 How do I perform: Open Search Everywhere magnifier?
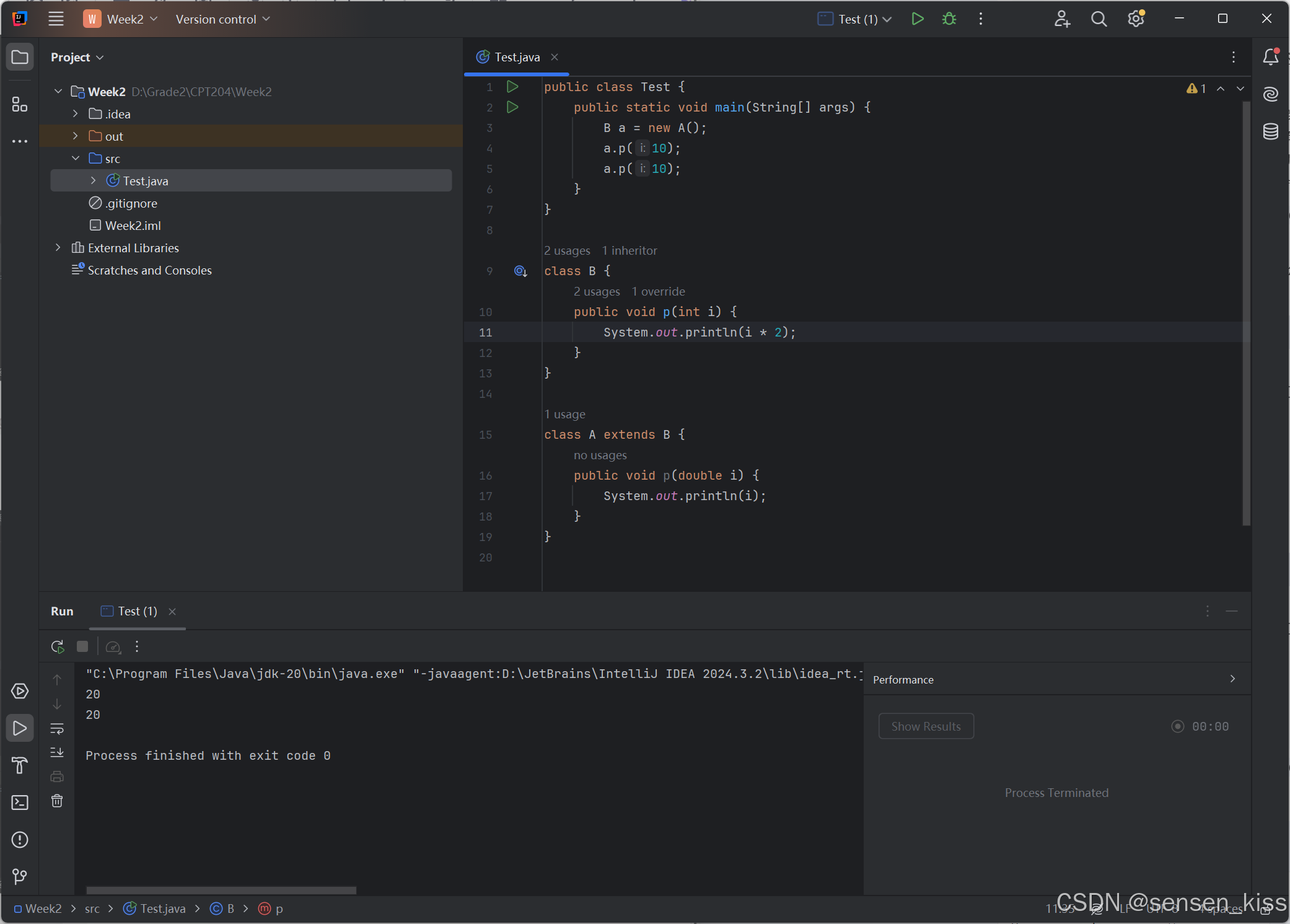click(1099, 19)
